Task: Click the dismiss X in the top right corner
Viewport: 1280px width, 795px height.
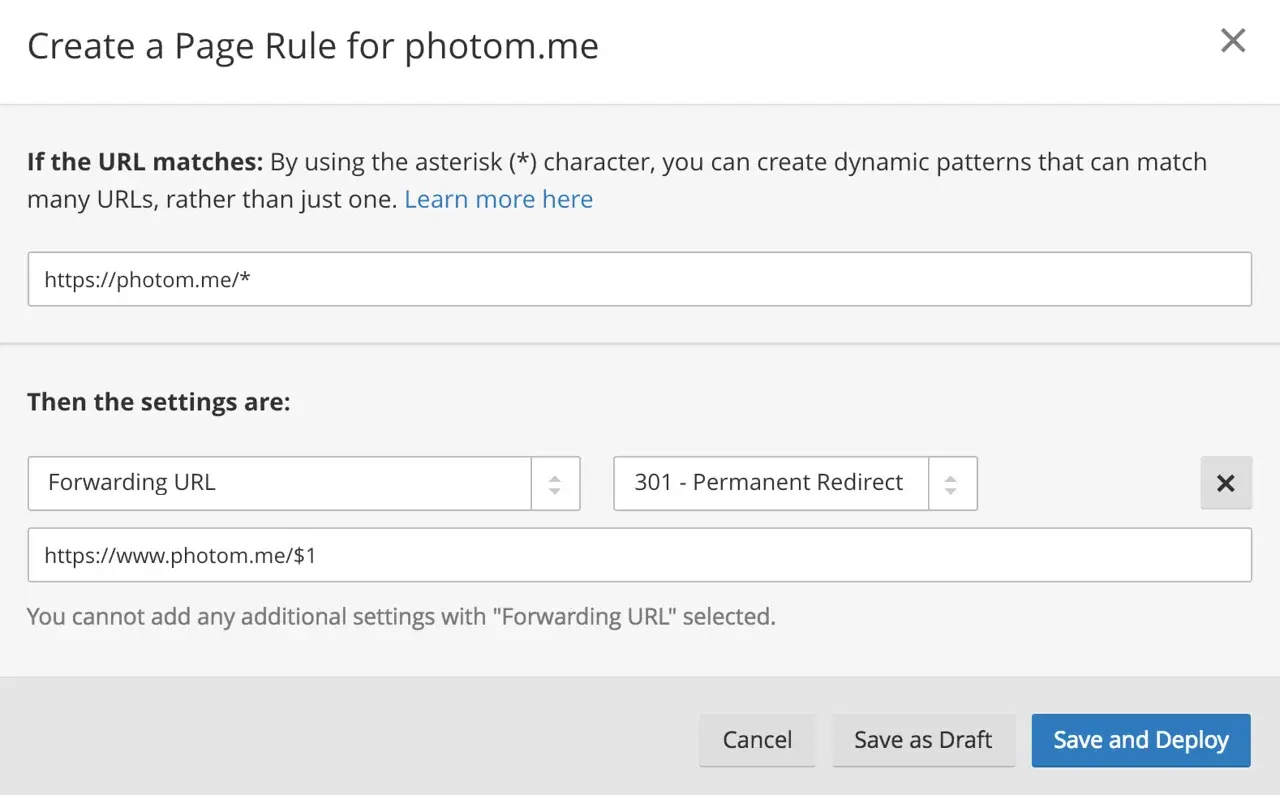Action: click(1233, 41)
